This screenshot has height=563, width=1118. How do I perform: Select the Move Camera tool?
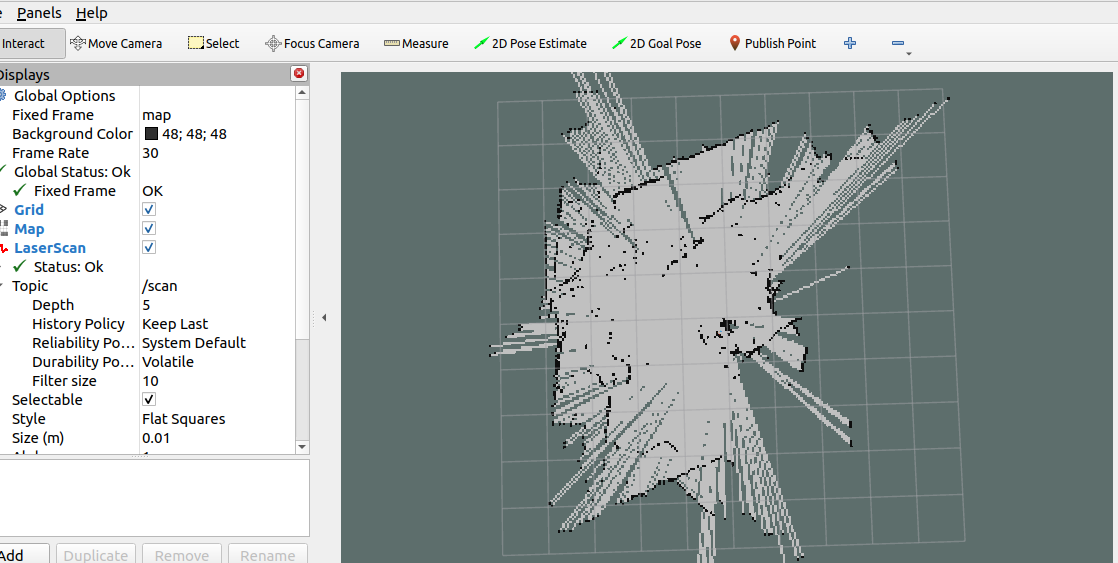[x=116, y=43]
